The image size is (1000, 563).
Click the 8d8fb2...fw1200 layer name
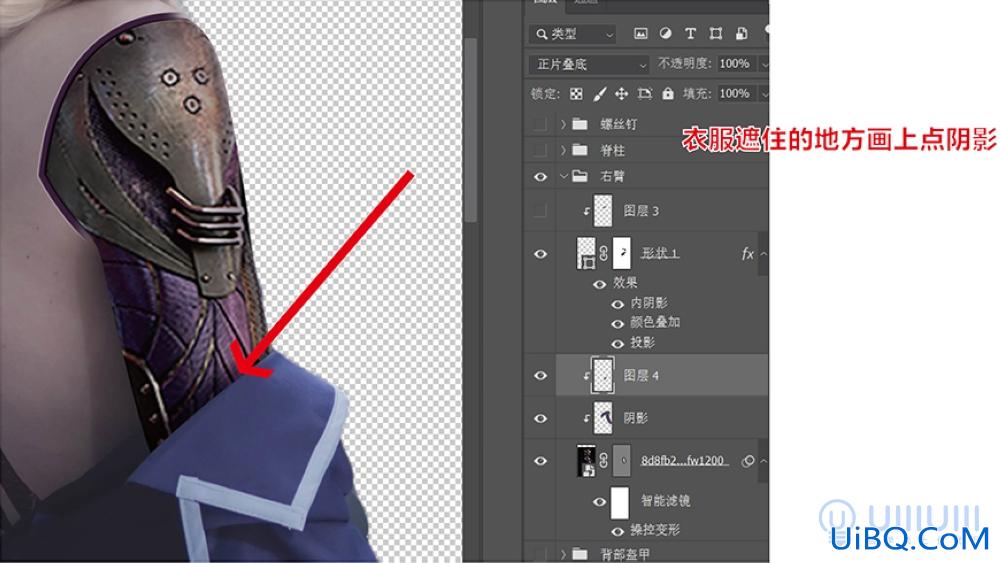pyautogui.click(x=683, y=460)
